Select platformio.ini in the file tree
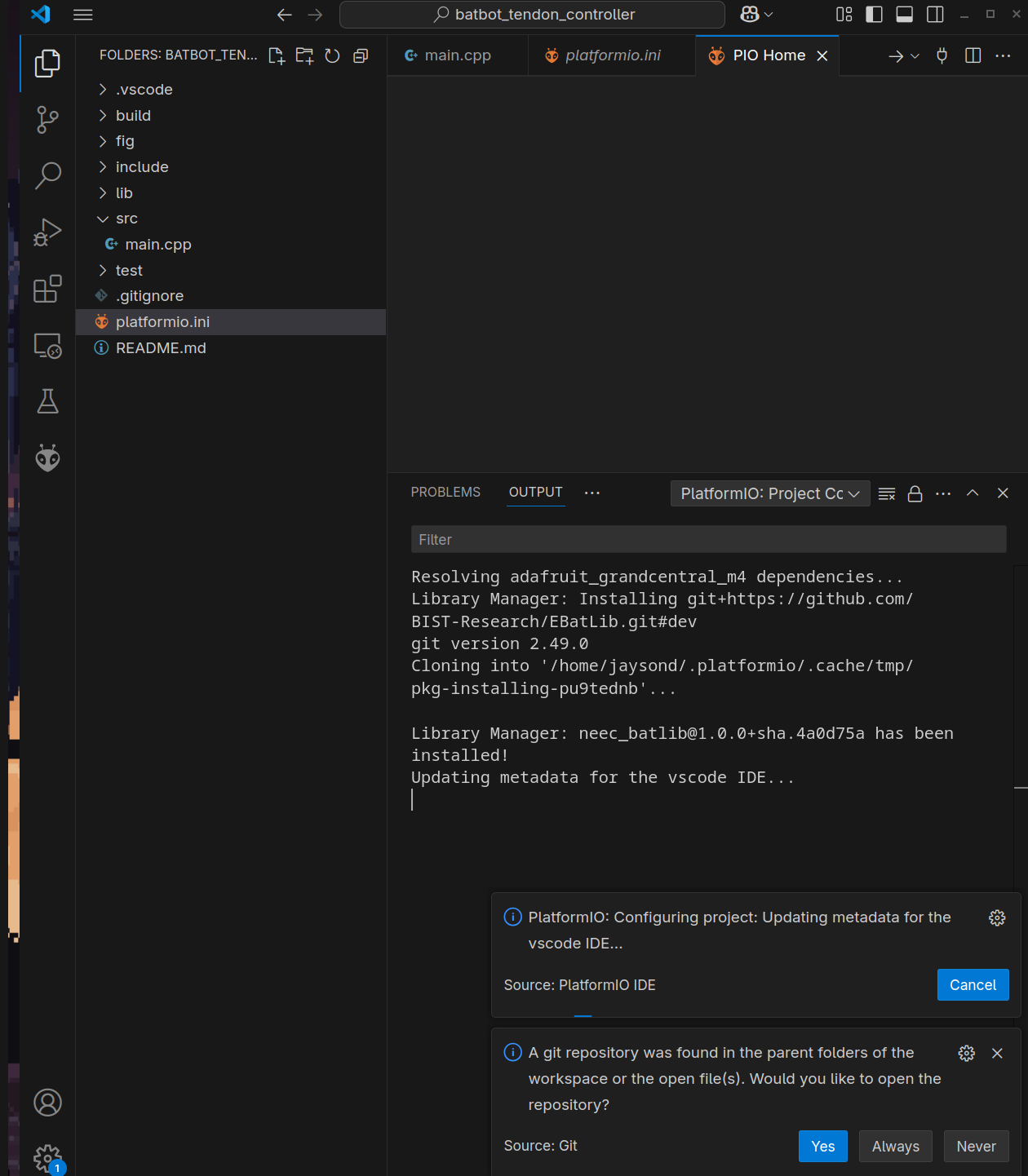 tap(230, 322)
